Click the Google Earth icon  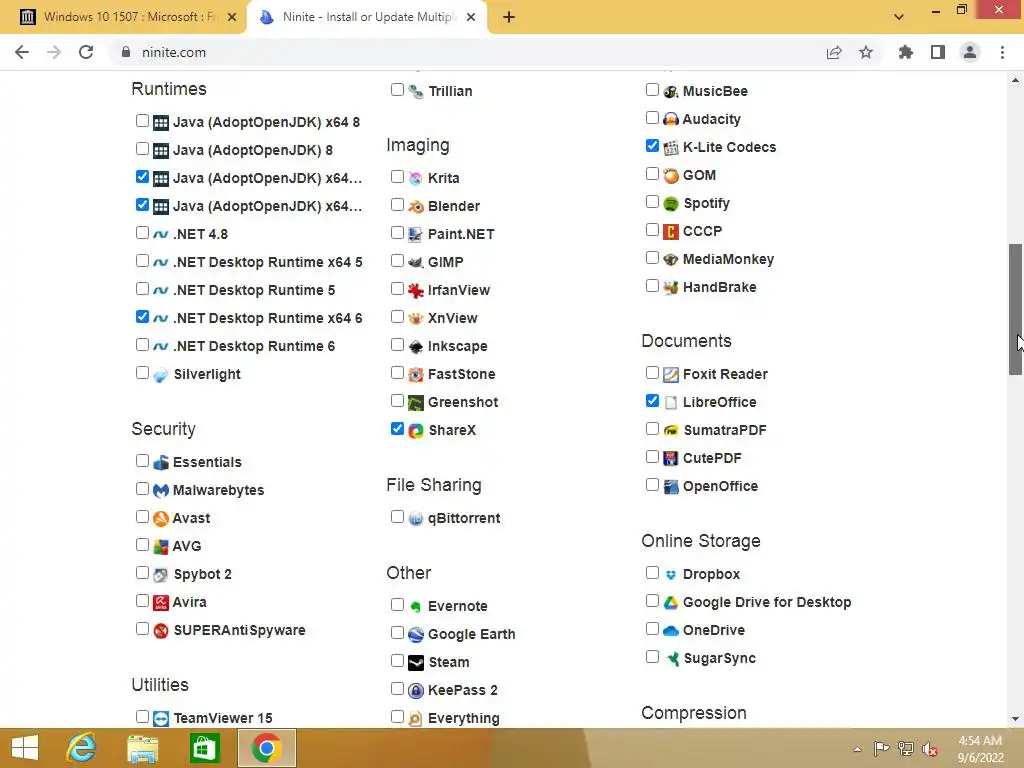coord(415,635)
